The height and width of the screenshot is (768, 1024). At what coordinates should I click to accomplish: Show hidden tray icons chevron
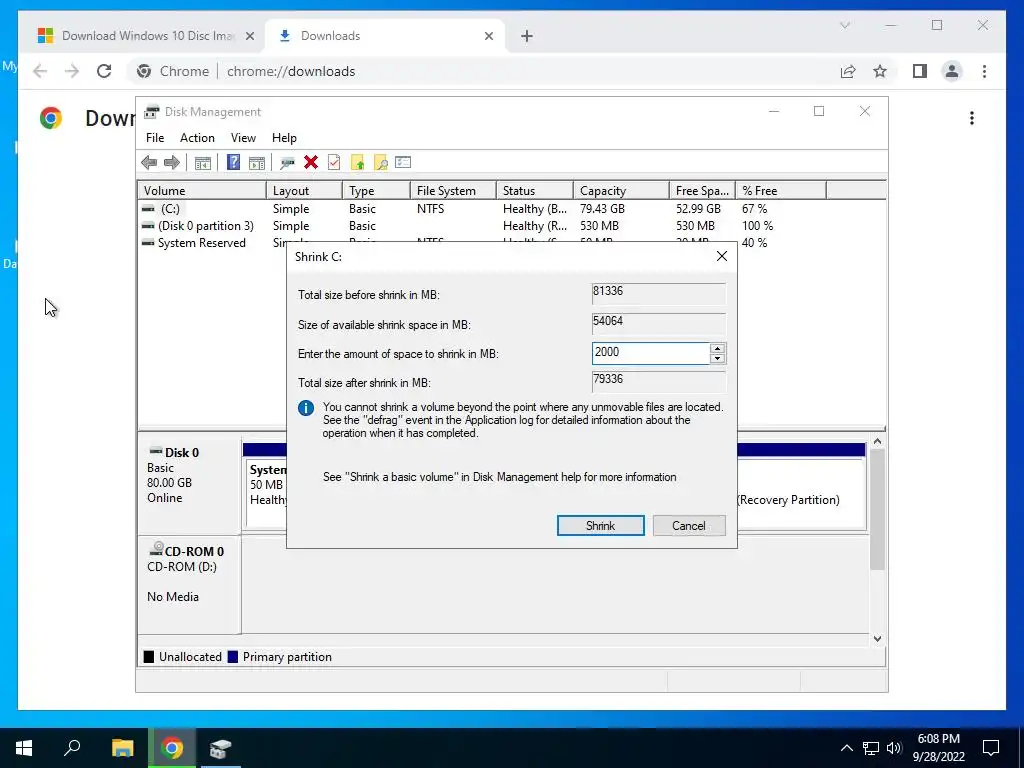click(x=846, y=748)
